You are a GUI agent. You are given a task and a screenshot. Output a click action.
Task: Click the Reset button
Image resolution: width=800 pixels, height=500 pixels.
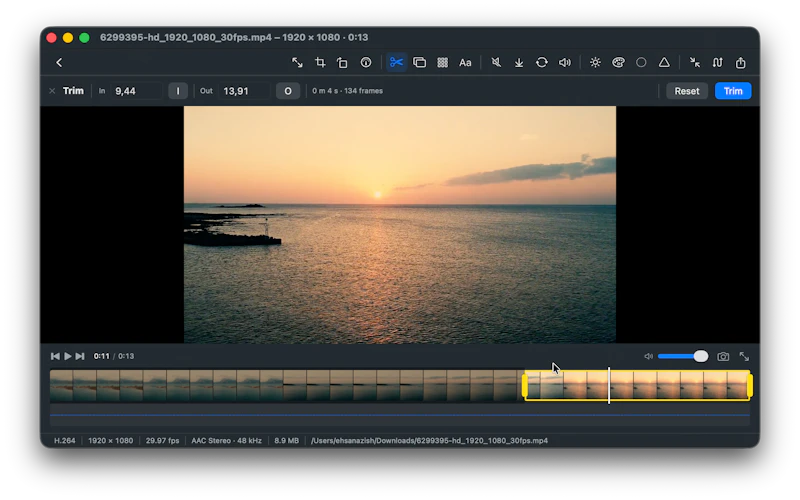pos(687,91)
